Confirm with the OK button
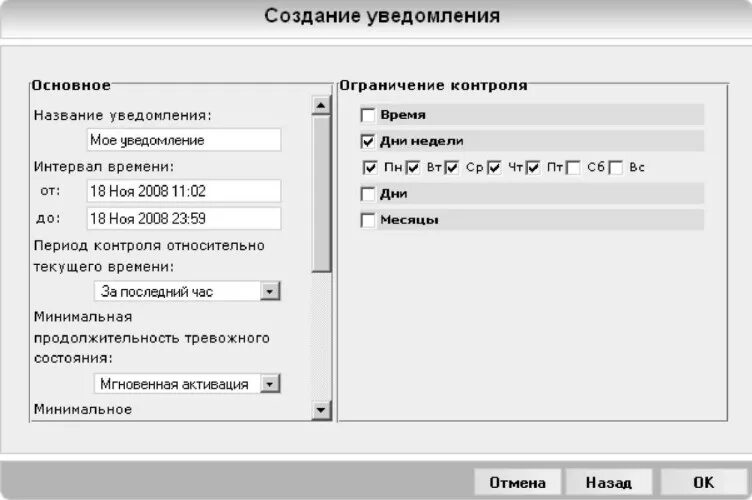The image size is (752, 500). [703, 482]
